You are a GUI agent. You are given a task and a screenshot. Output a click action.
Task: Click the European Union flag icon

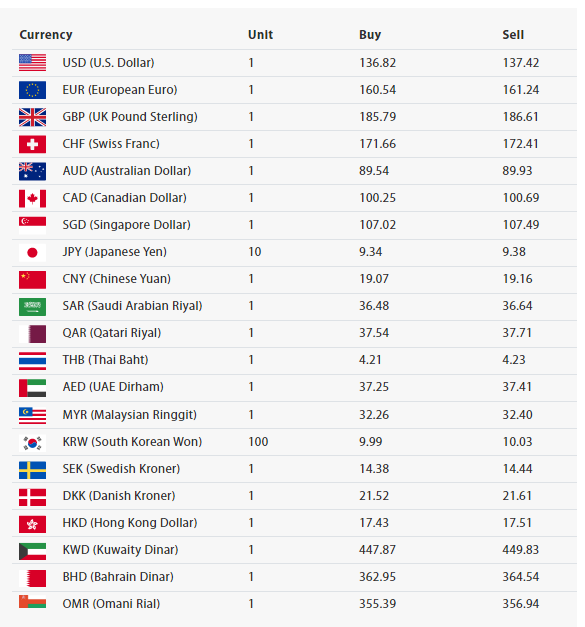(32, 90)
